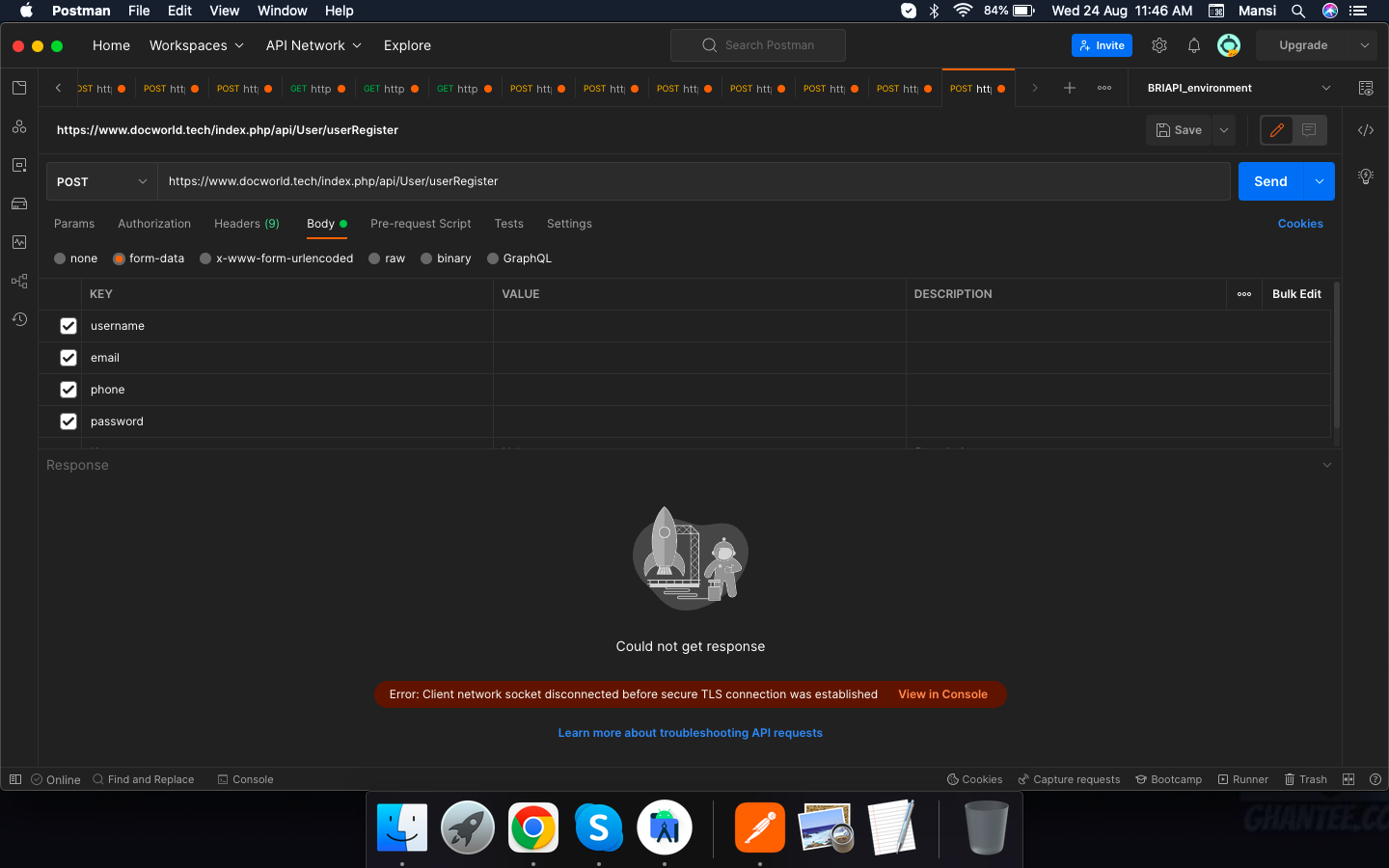Click View in Console link
Image resolution: width=1389 pixels, height=868 pixels.
pyautogui.click(x=942, y=694)
